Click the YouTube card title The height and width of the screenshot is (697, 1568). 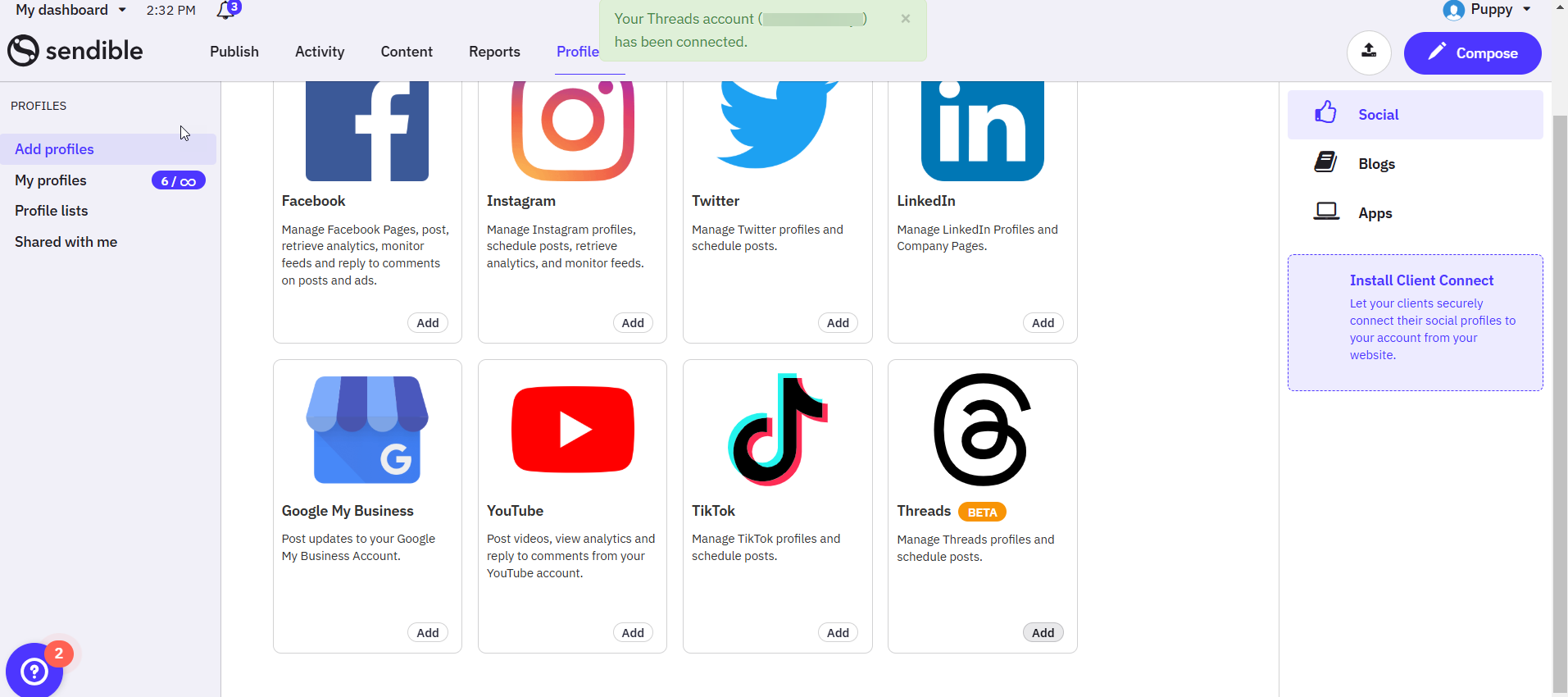(x=515, y=511)
